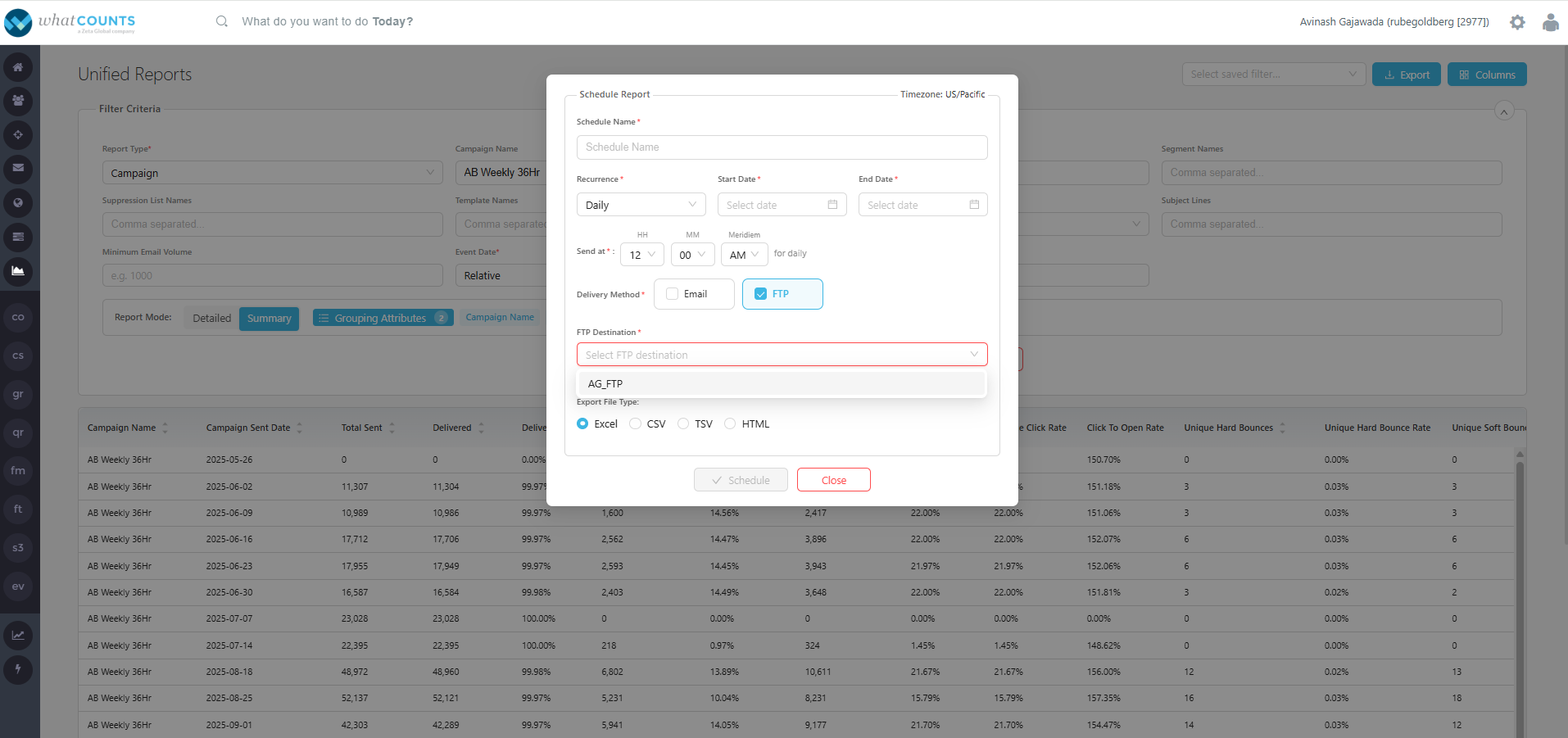Click the red Close button
1568x738 pixels.
833,480
